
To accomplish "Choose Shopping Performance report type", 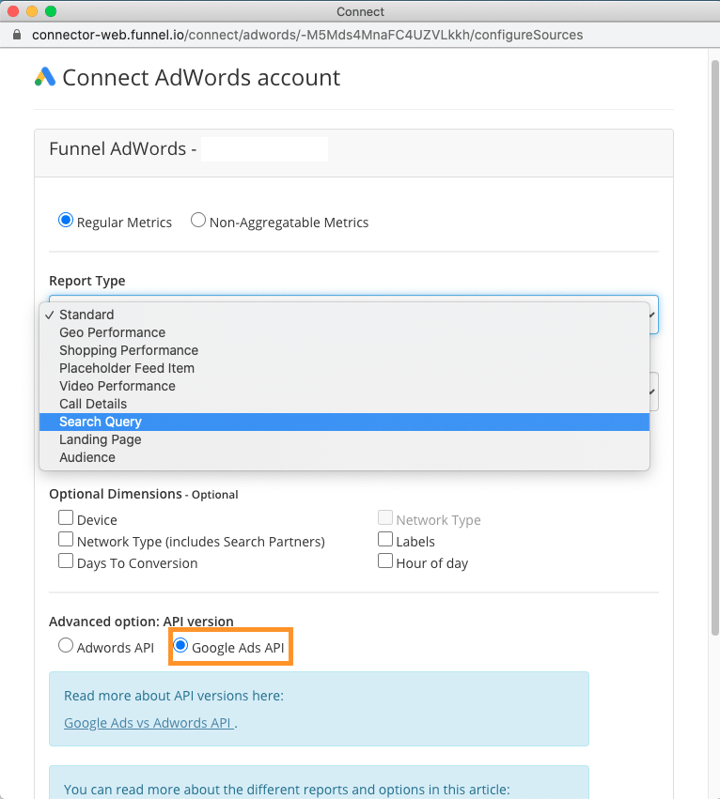I will pos(344,350).
